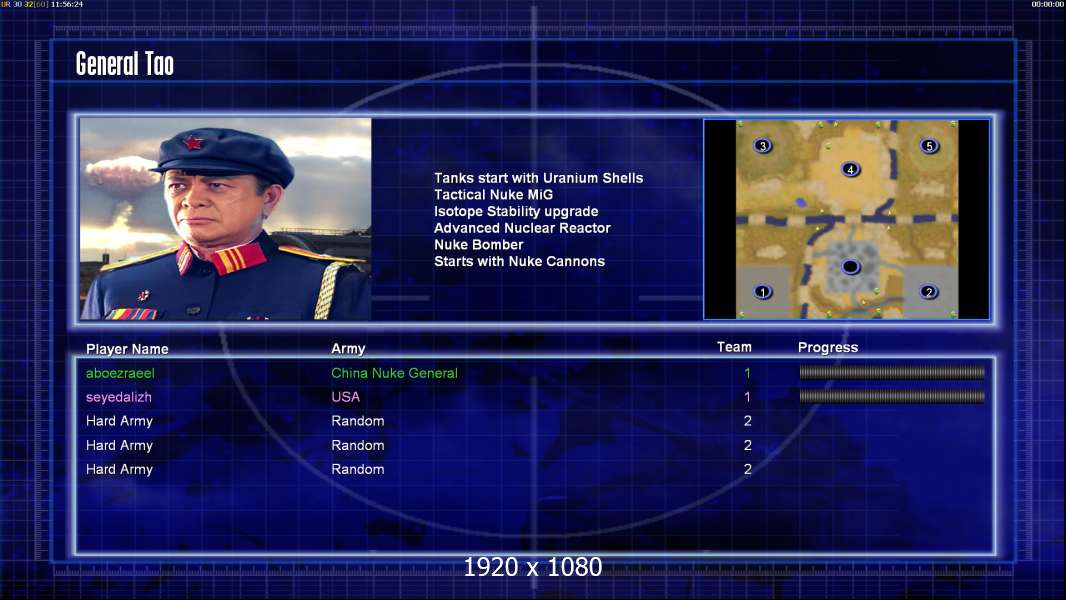Click the General Tao portrait image

(226, 219)
